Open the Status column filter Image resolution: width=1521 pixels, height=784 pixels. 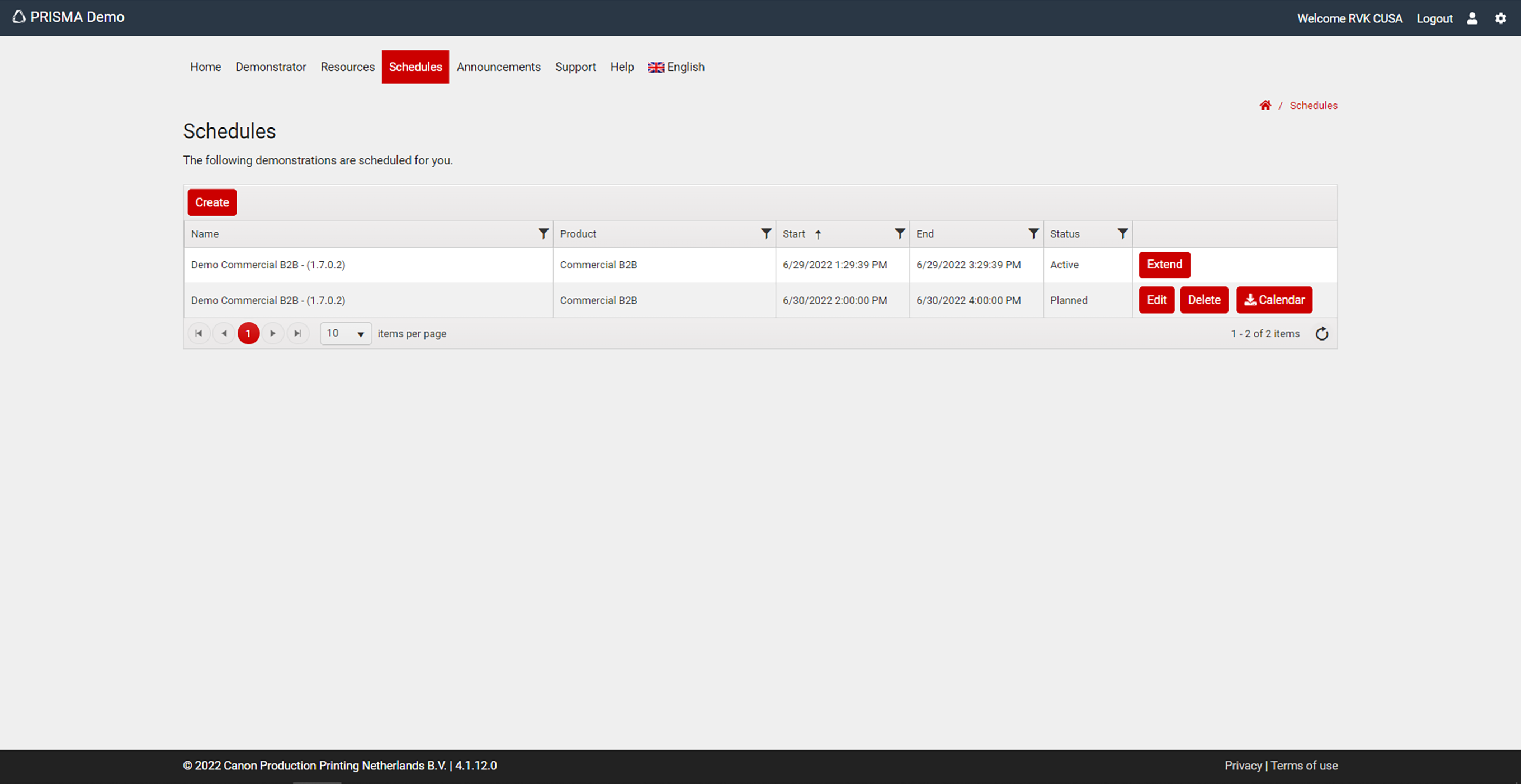(1122, 234)
